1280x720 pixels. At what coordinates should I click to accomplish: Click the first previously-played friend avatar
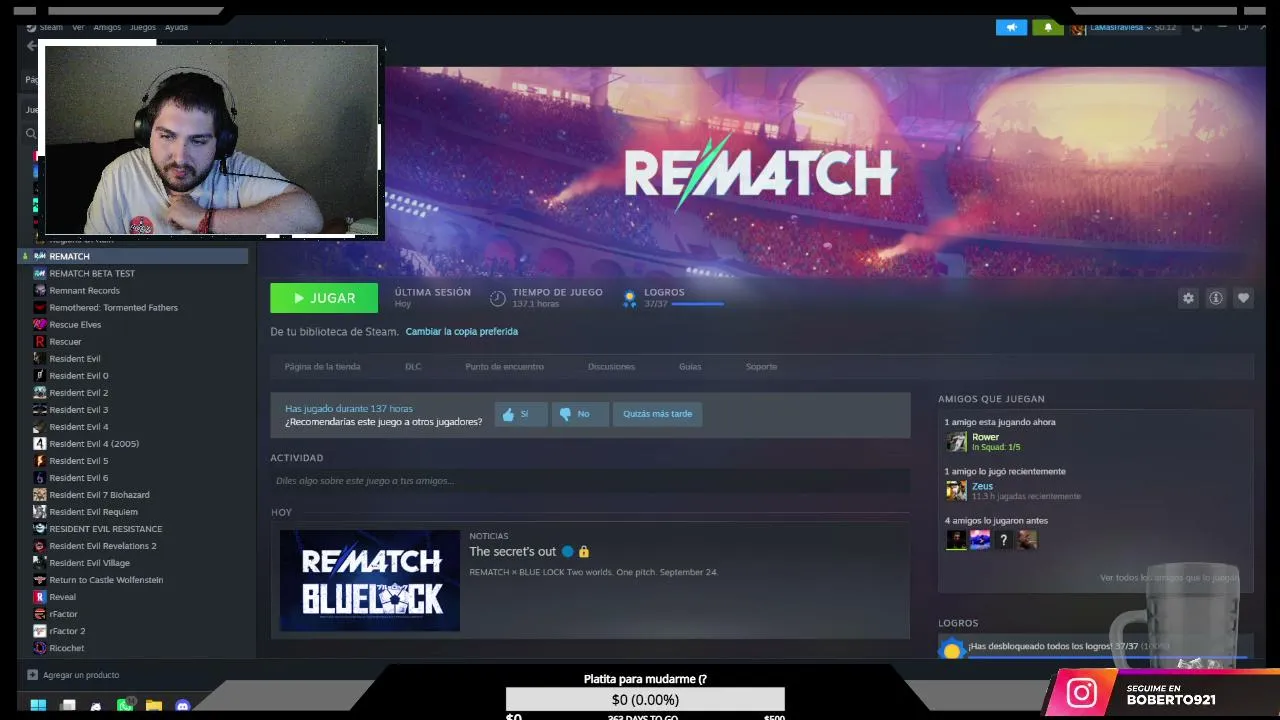(957, 540)
